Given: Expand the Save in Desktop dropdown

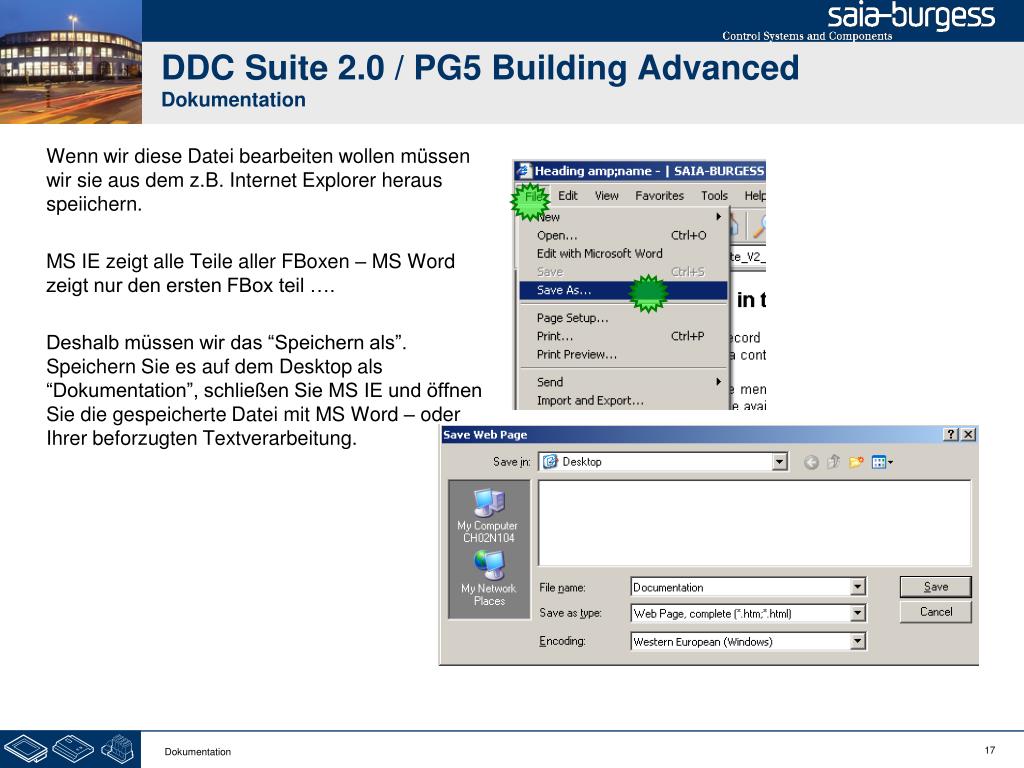Looking at the screenshot, I should click(779, 462).
